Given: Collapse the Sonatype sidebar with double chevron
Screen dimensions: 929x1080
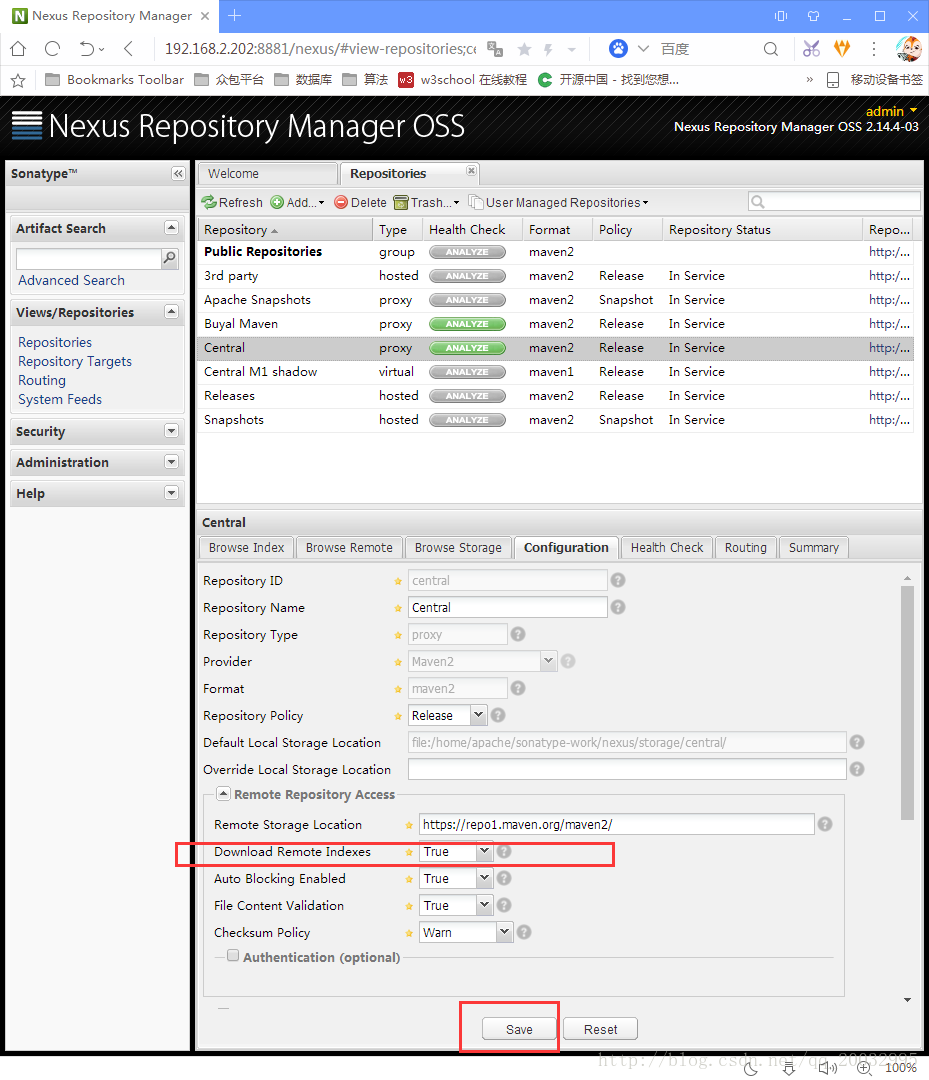Looking at the screenshot, I should pyautogui.click(x=178, y=174).
